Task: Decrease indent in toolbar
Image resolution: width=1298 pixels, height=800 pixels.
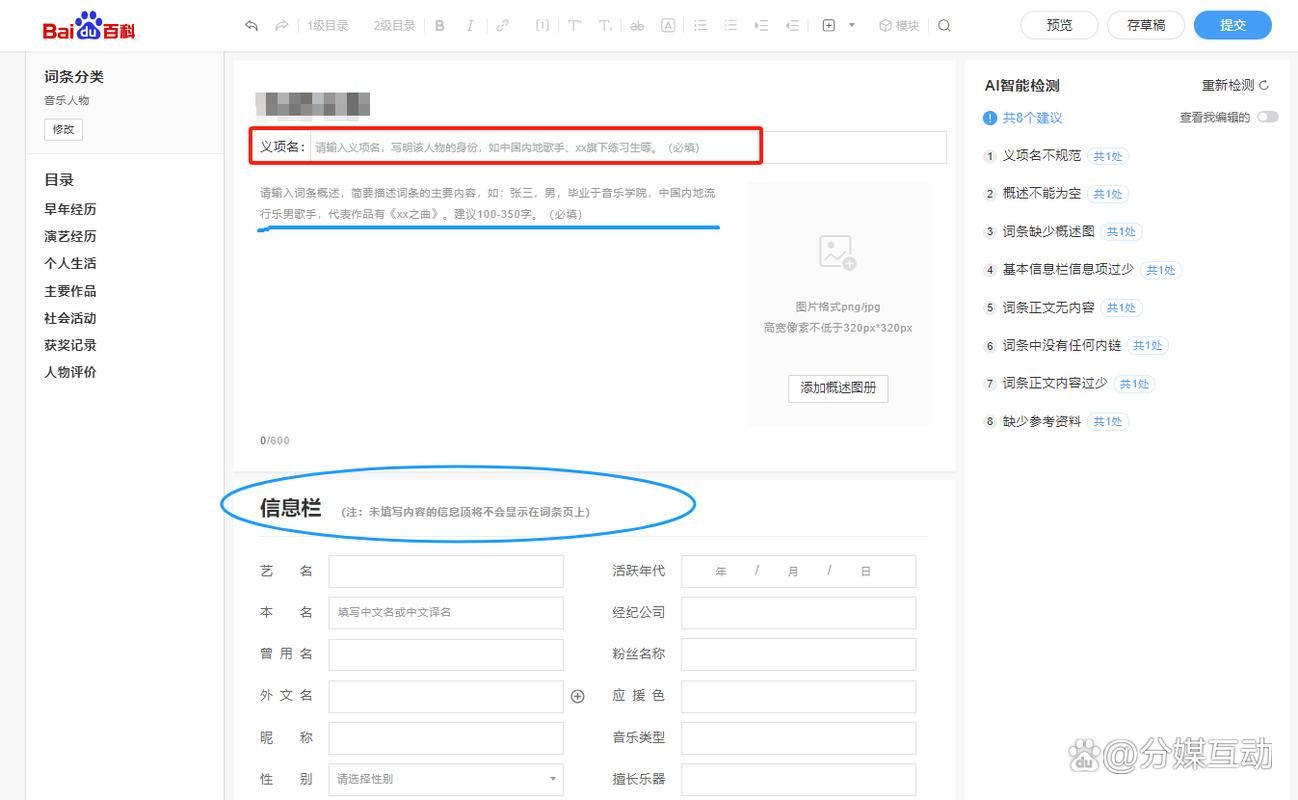Action: pos(792,26)
